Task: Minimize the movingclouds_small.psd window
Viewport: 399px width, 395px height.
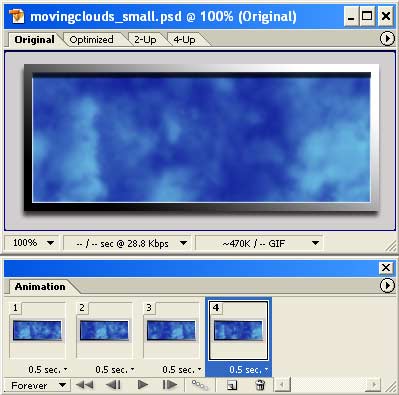Action: click(351, 16)
